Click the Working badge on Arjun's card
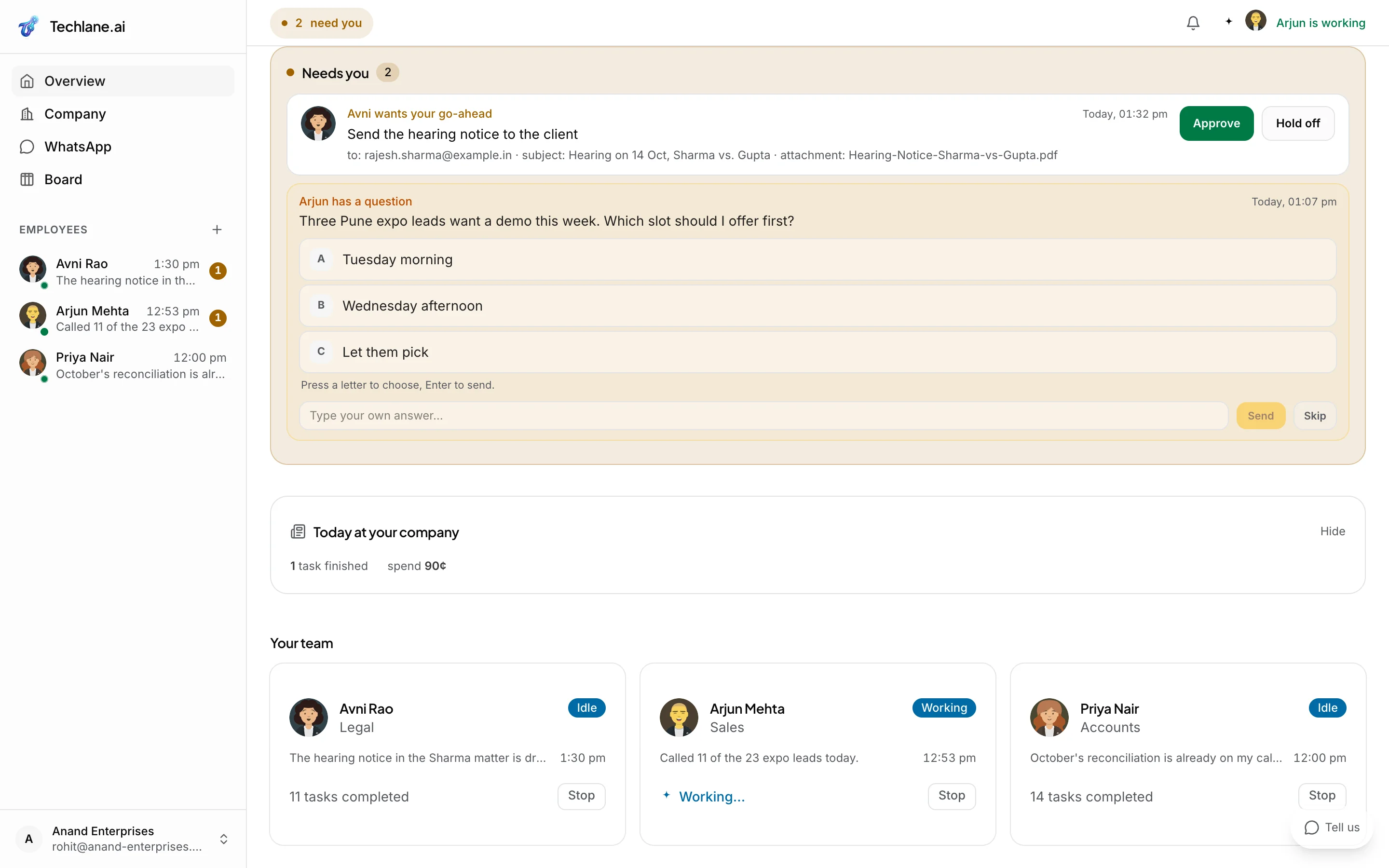This screenshot has width=1389, height=868. [944, 708]
